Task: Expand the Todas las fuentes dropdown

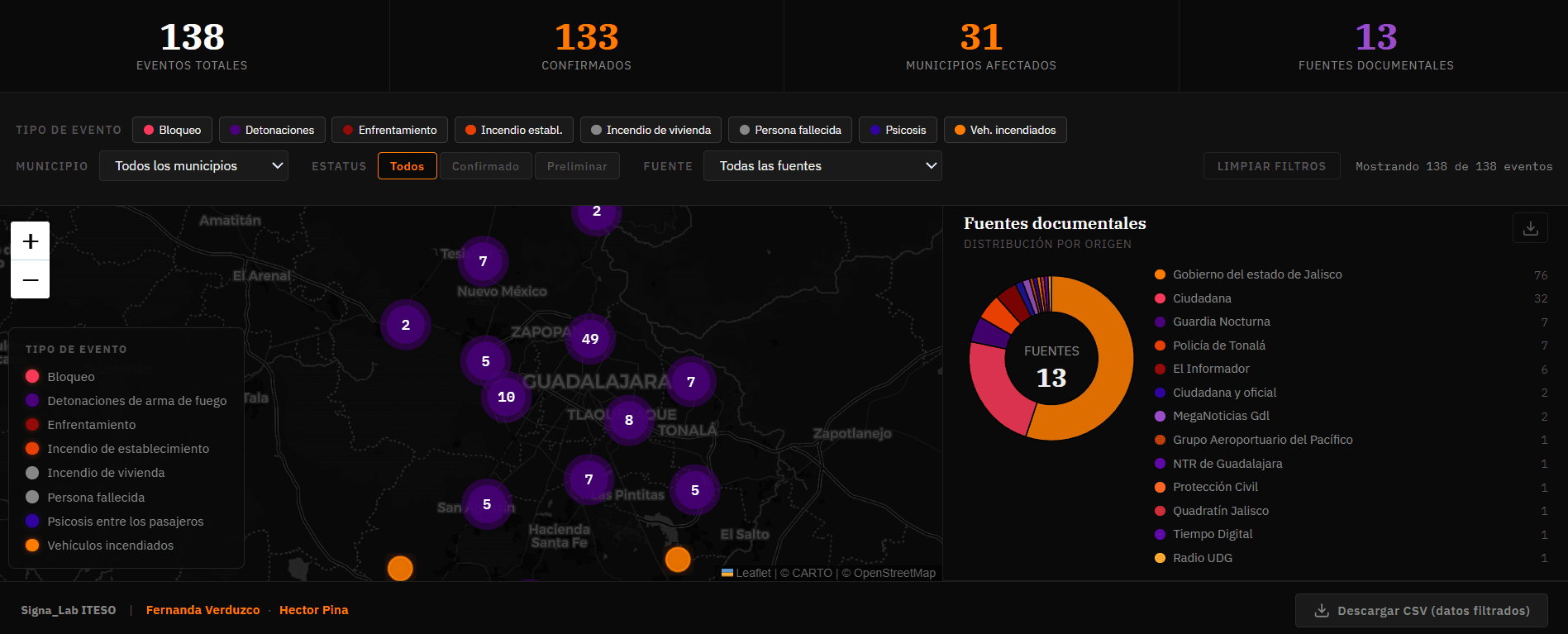Action: point(822,166)
